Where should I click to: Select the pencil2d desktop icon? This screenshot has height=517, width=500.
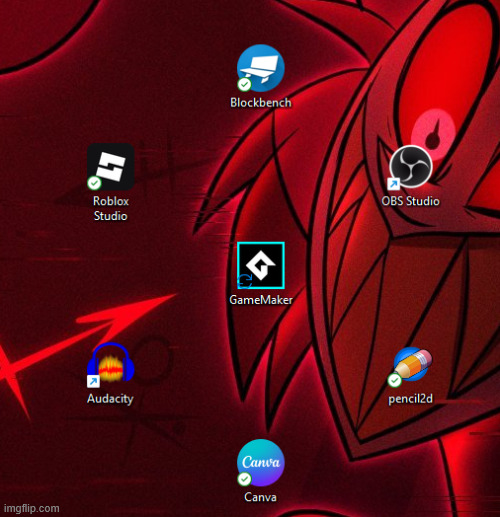coord(411,366)
